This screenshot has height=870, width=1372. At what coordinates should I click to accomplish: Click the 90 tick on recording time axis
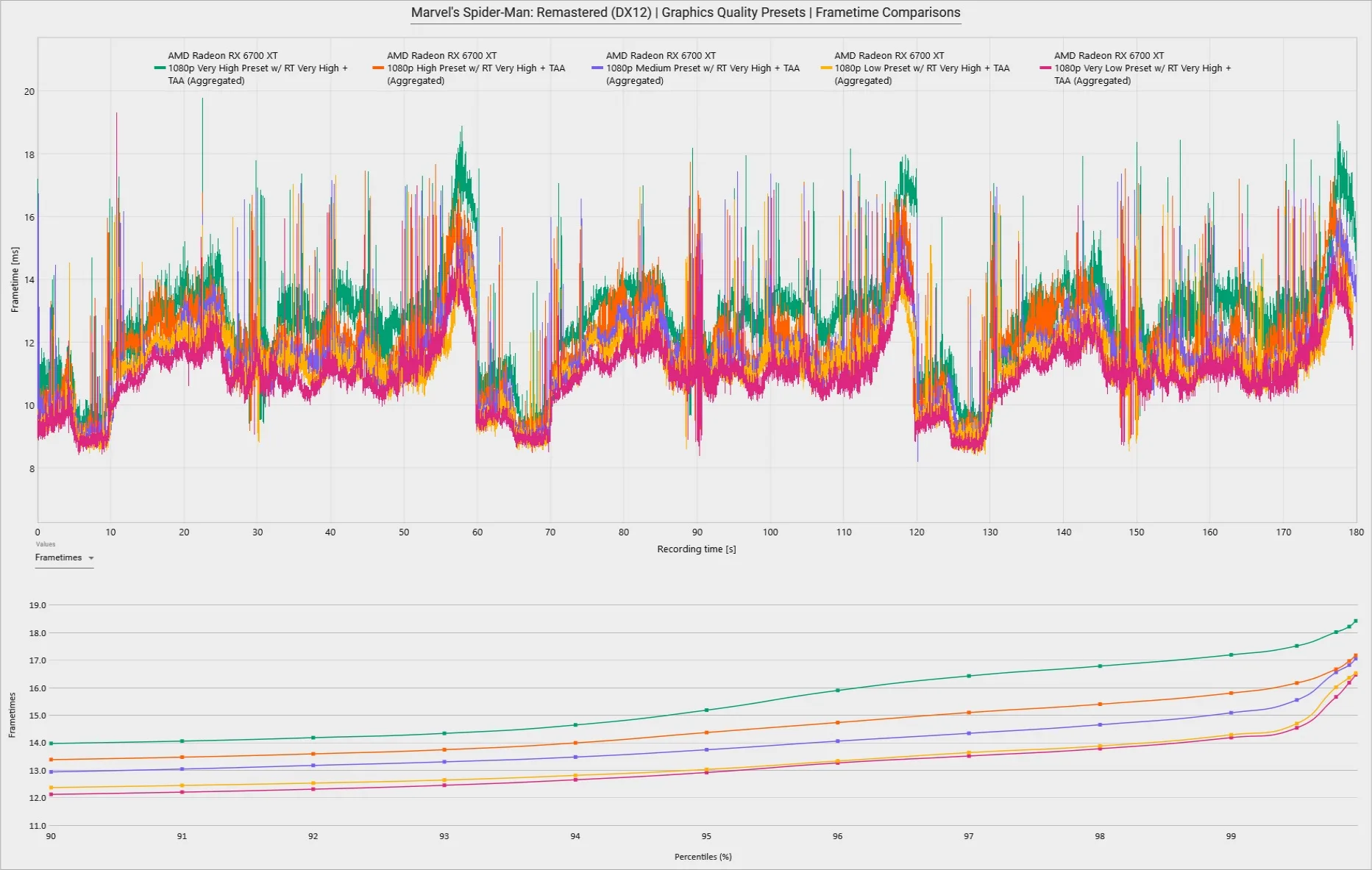pos(697,532)
